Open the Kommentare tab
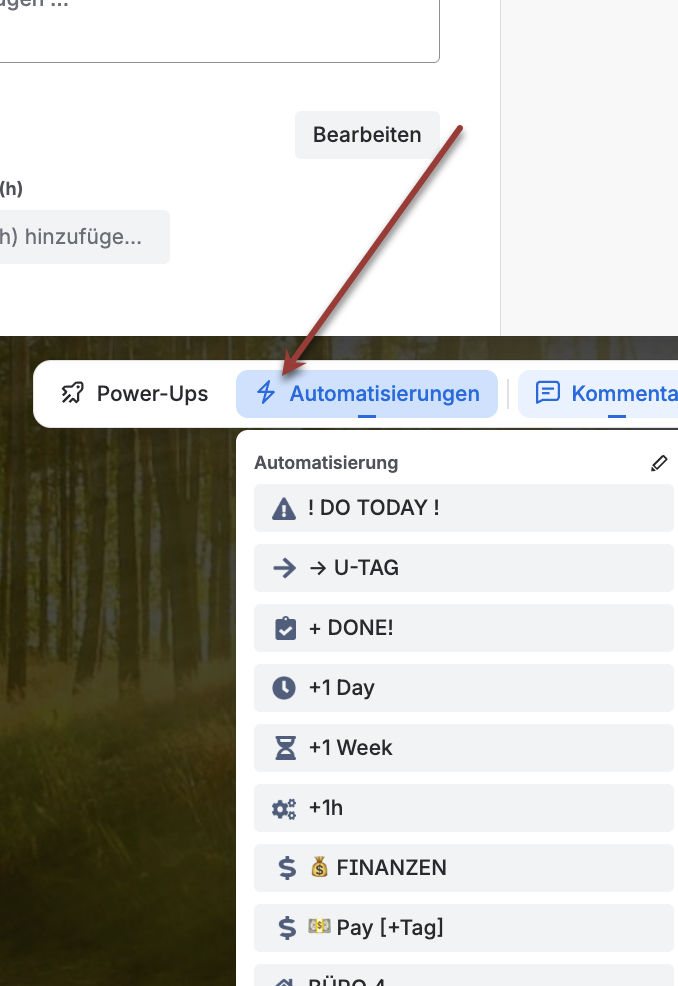Screen dimensions: 678x986 pos(597,394)
